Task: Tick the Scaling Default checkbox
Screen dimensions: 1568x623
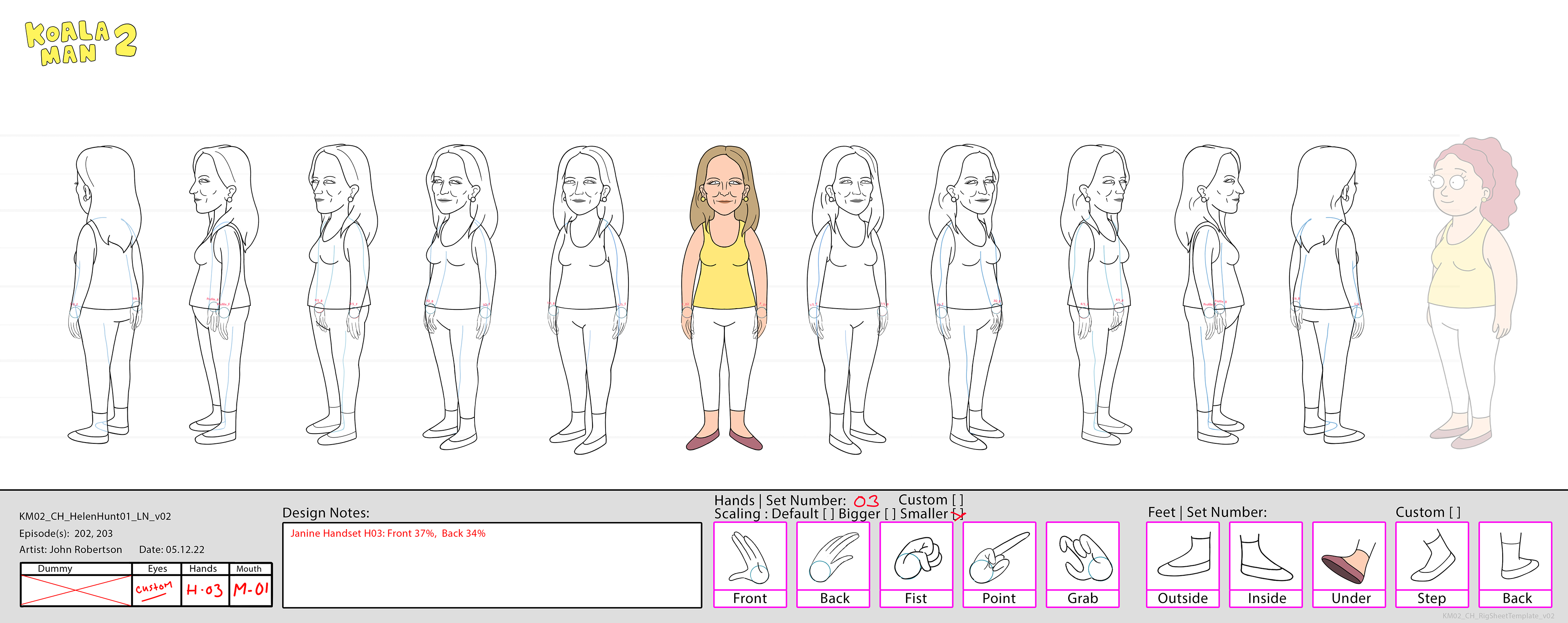Action: pyautogui.click(x=829, y=514)
